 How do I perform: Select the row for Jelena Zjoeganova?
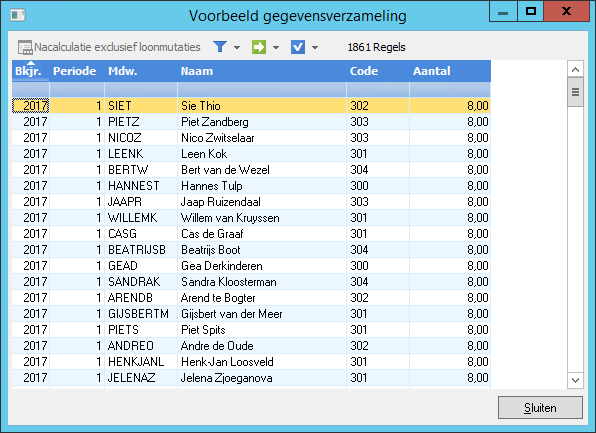click(251, 377)
